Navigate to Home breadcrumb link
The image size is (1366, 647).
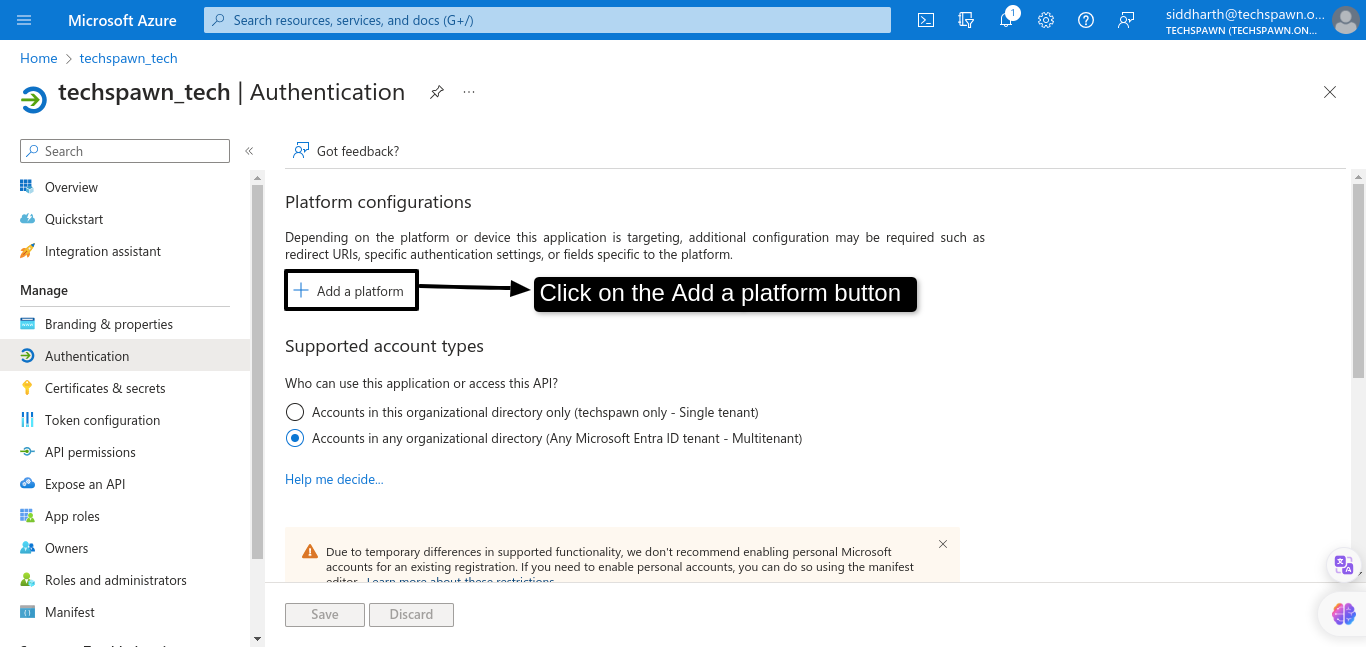(x=38, y=58)
